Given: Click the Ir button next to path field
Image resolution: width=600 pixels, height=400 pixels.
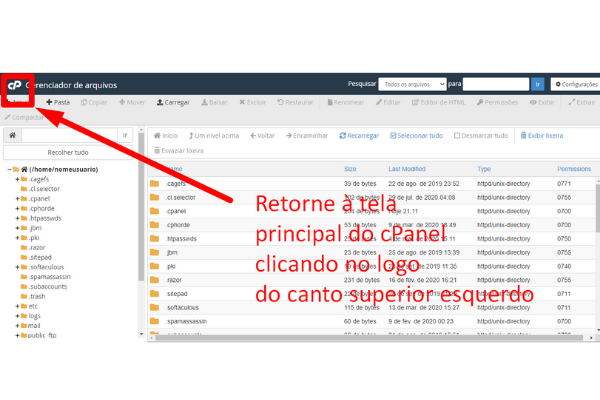Looking at the screenshot, I should [x=125, y=135].
